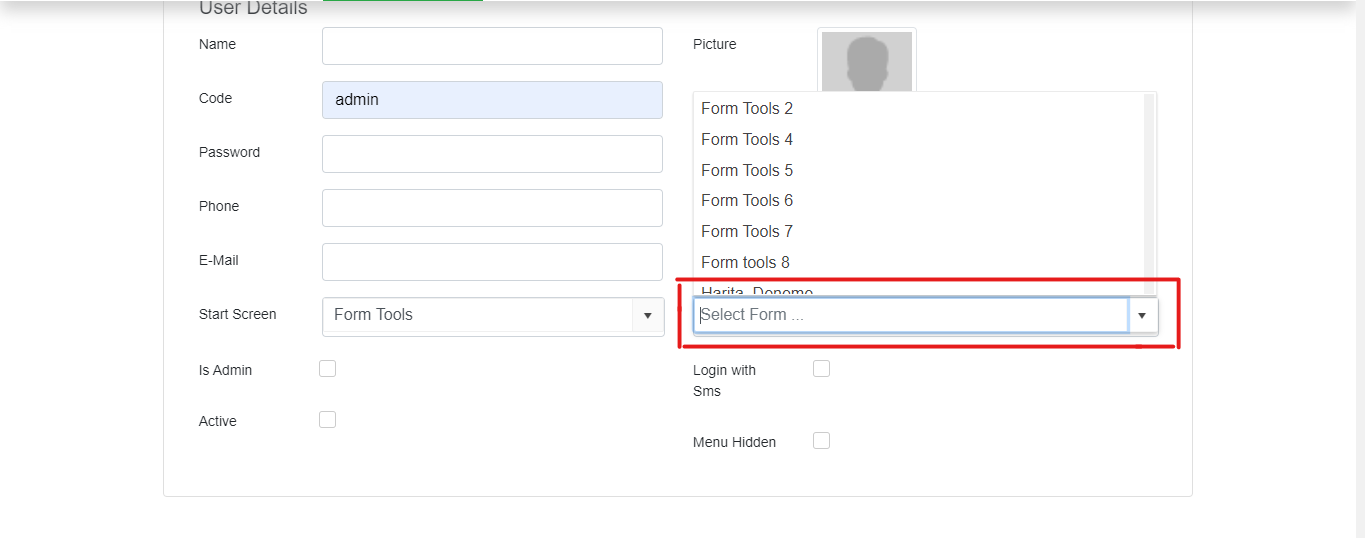Check the Login with Sms checkbox
1365x538 pixels.
(x=821, y=369)
